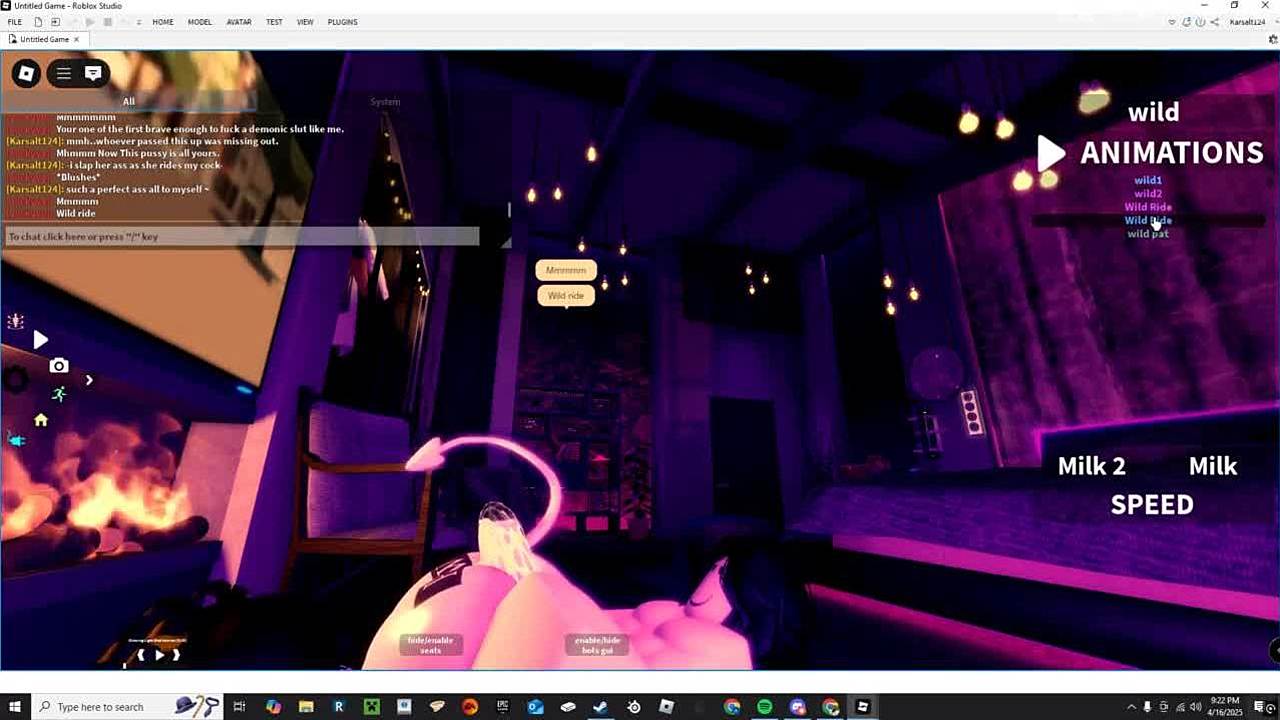Click the chat message input field
This screenshot has height=720, width=1280.
click(x=240, y=237)
